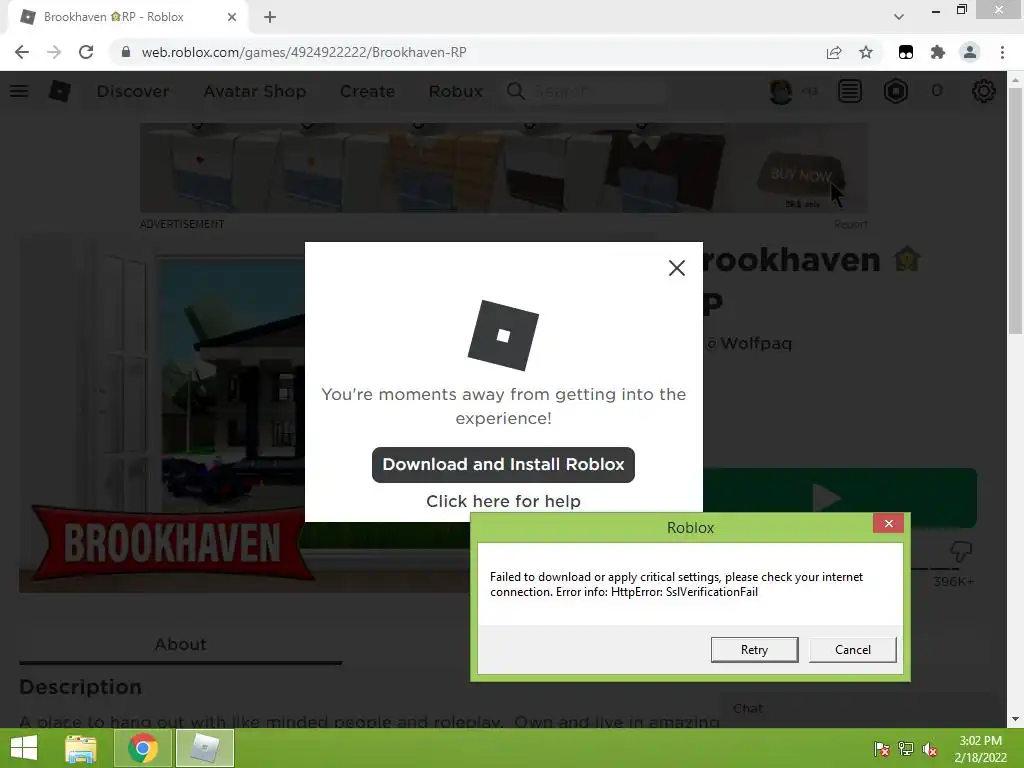Open a new browser tab with plus

tap(270, 17)
